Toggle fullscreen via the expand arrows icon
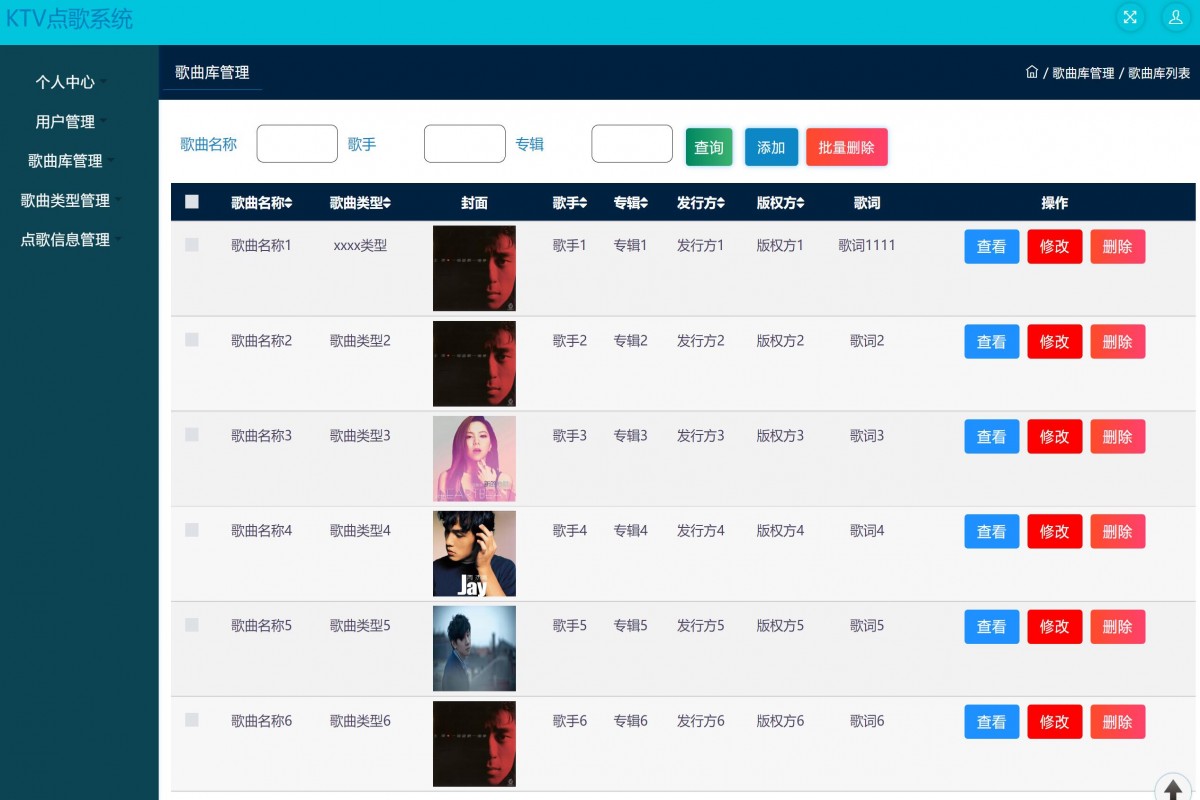 pos(1130,17)
